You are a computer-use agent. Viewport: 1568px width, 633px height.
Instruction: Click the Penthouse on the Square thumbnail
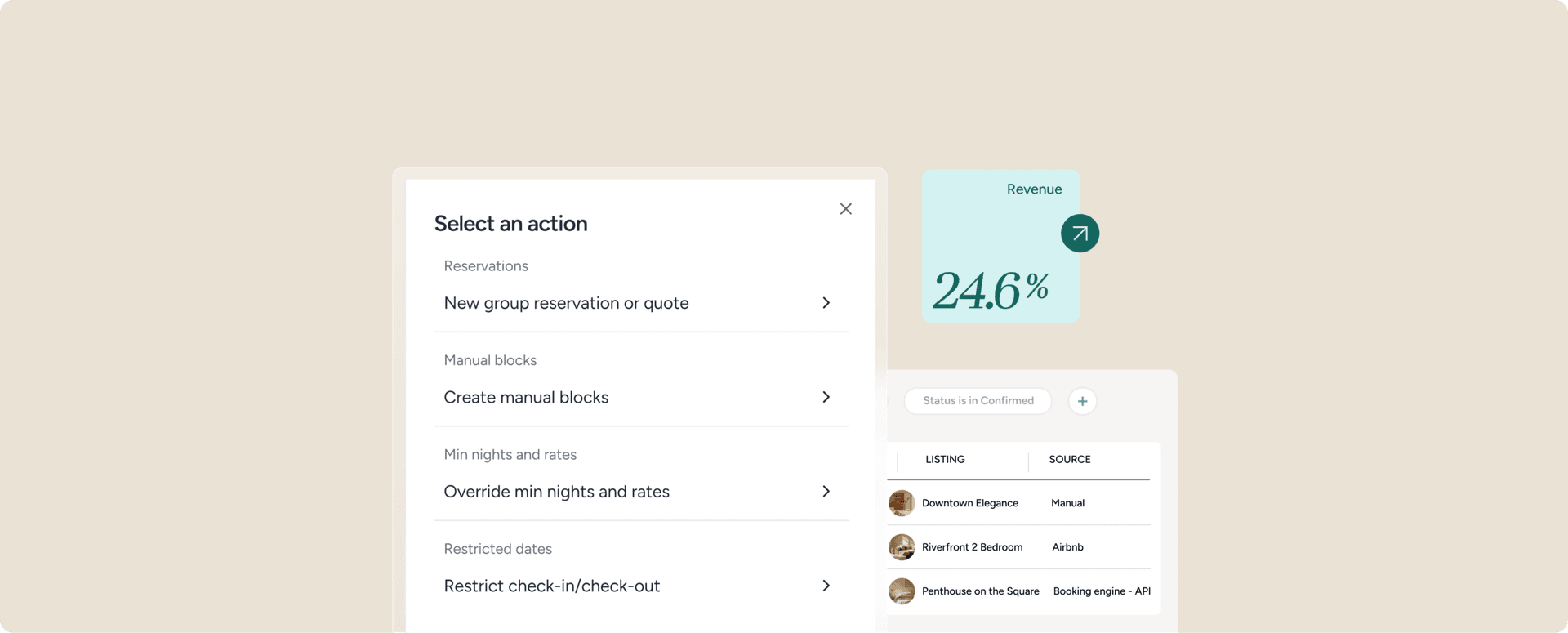[902, 591]
